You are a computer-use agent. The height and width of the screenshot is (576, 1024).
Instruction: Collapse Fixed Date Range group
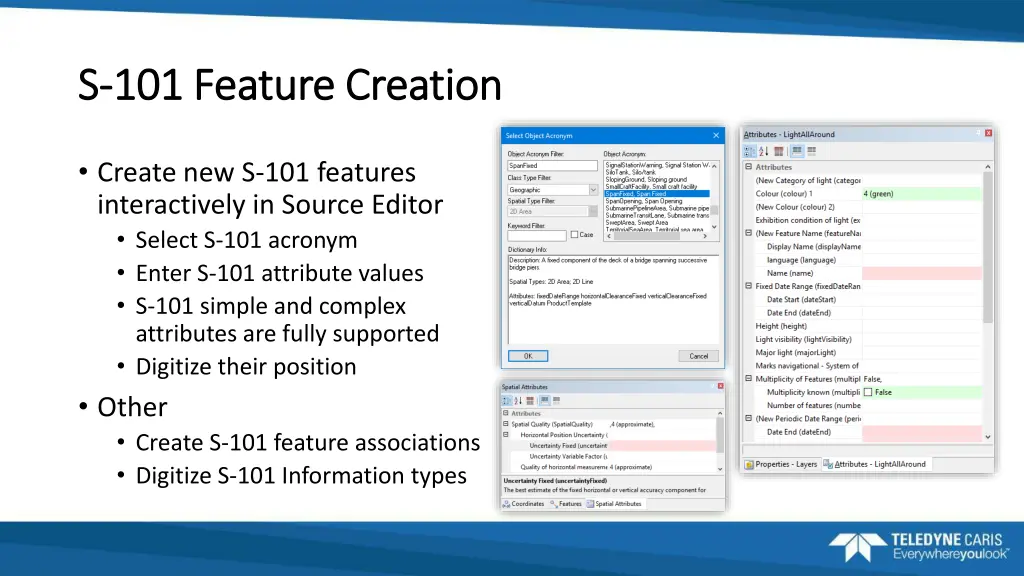tap(749, 285)
